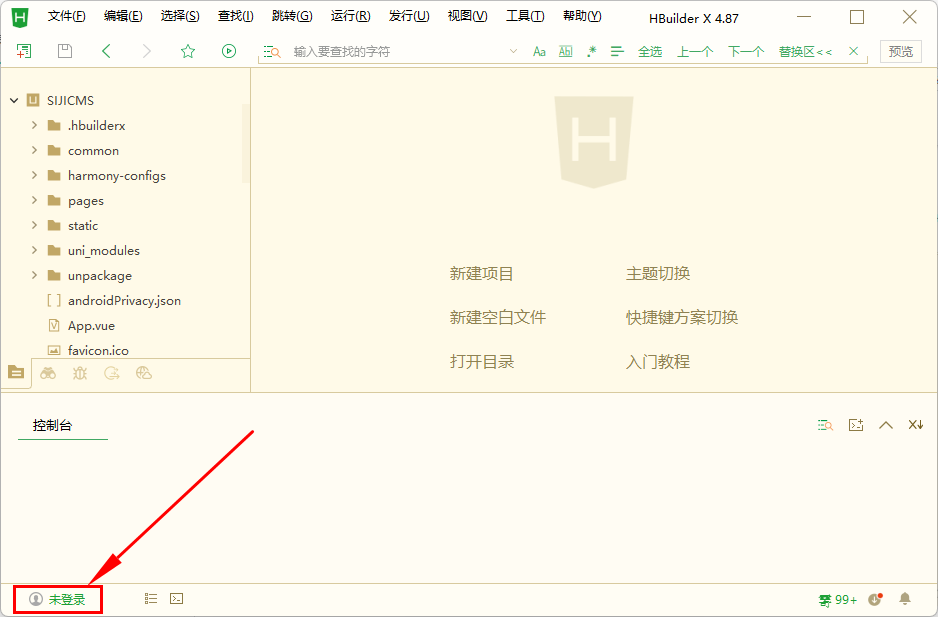Click the bug debug panel icon

[x=80, y=373]
